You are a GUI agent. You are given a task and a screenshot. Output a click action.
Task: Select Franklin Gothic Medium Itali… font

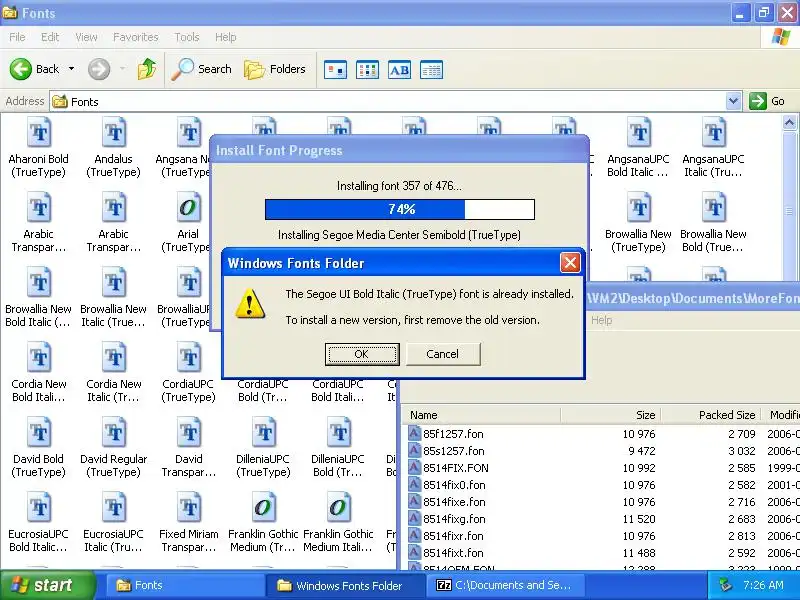338,523
